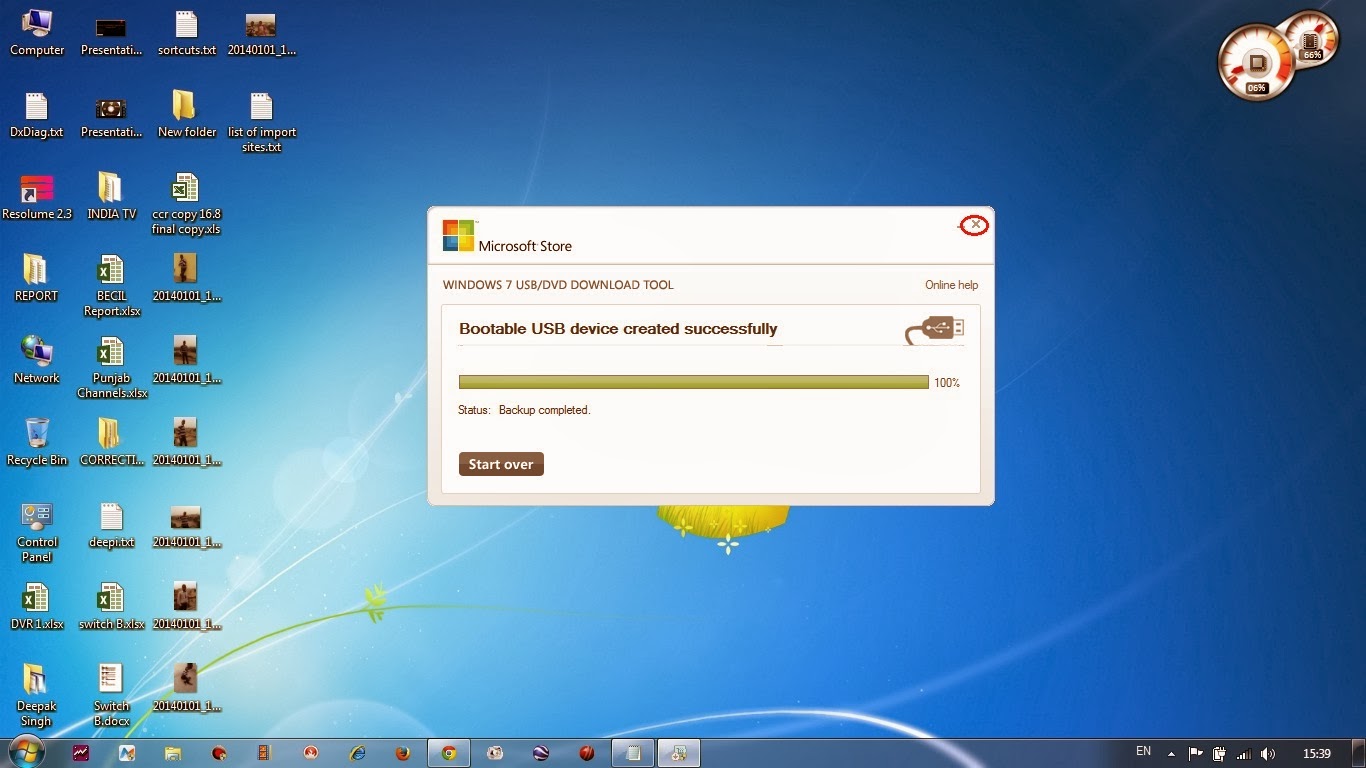Open Notepad from the taskbar
The image size is (1366, 768).
[x=633, y=752]
